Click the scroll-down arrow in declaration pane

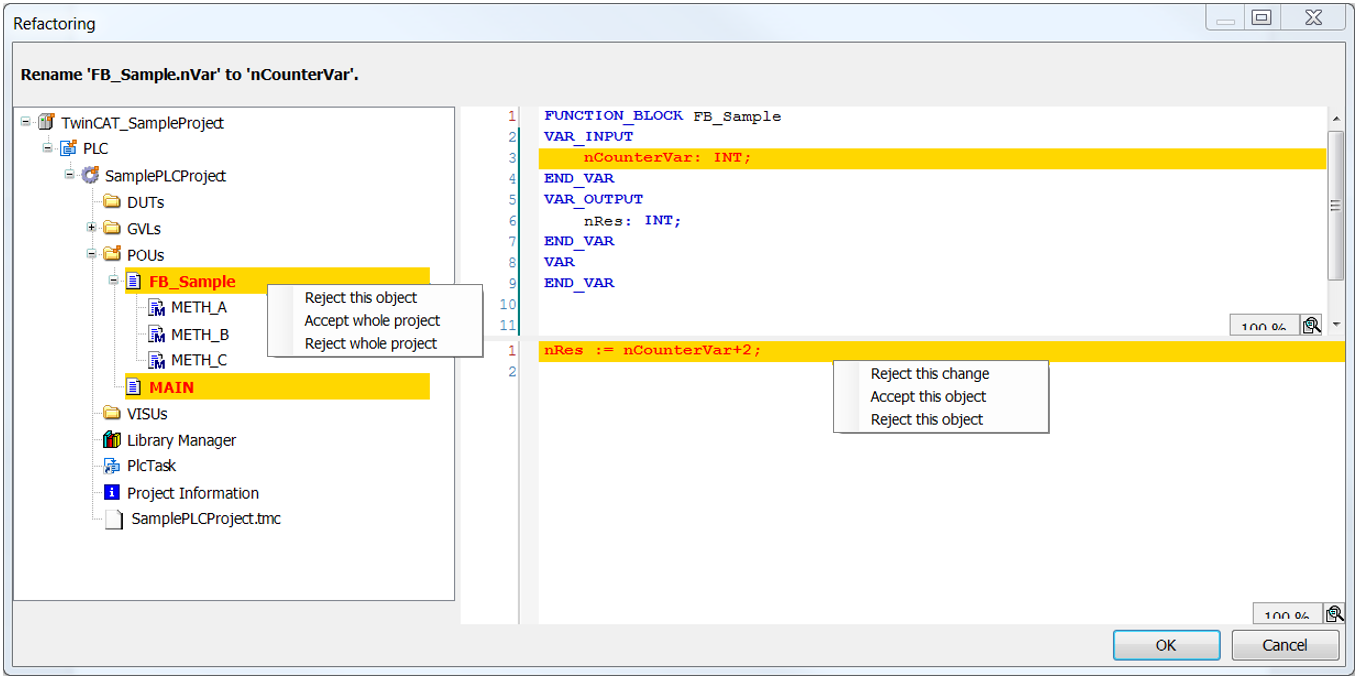[x=1335, y=325]
